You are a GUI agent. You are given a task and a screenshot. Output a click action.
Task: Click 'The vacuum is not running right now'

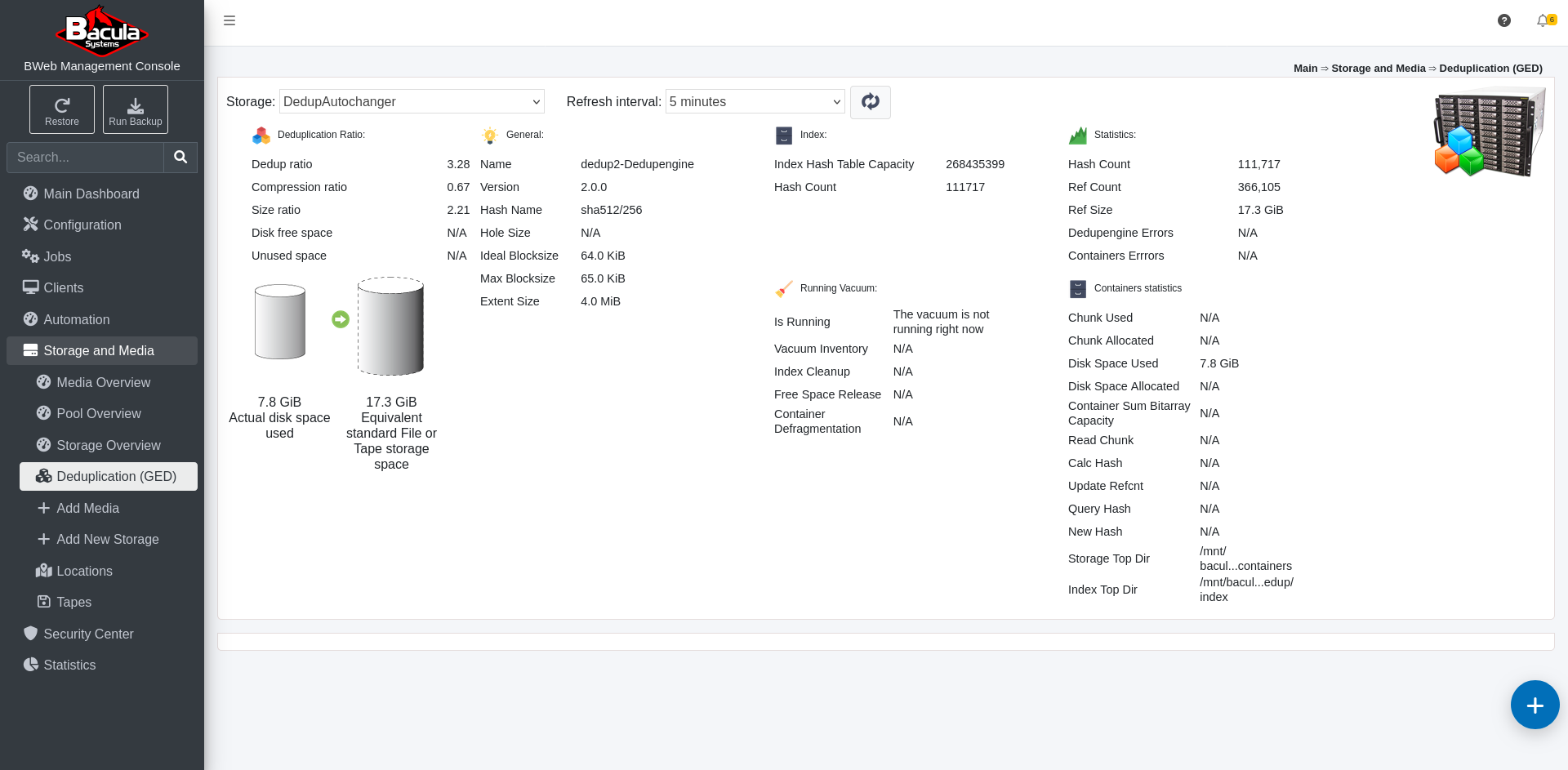click(x=941, y=322)
